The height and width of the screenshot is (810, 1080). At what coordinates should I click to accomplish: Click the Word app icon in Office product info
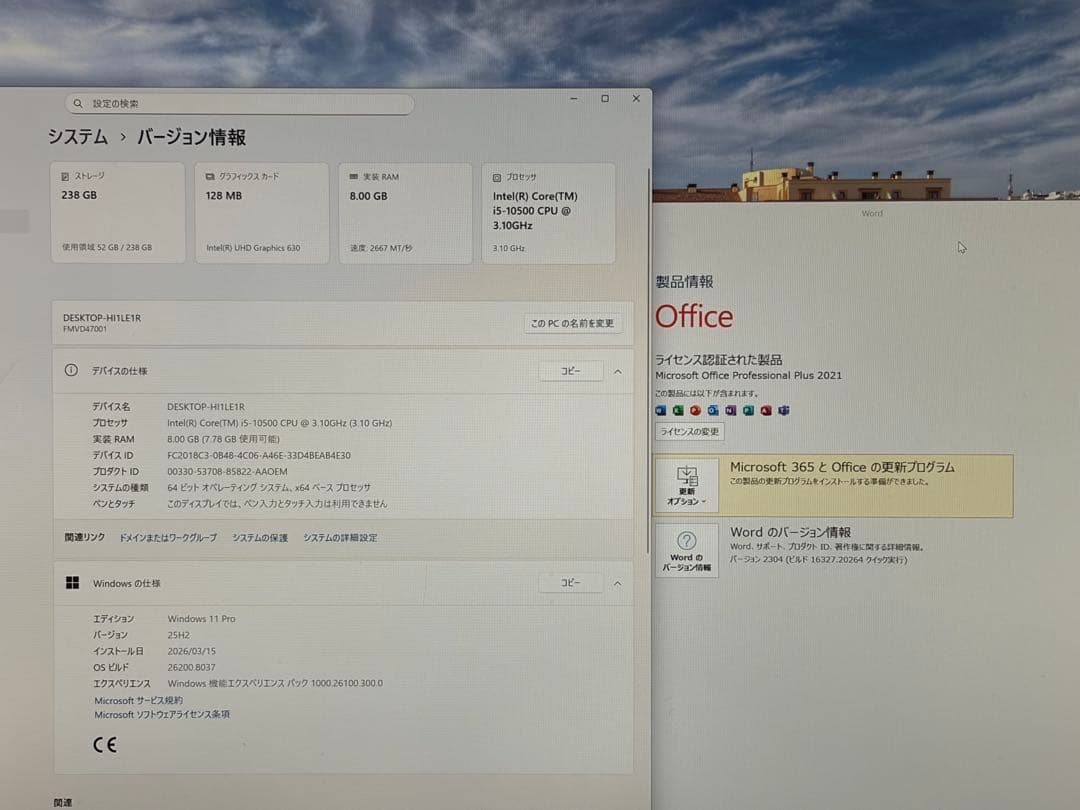click(x=661, y=411)
